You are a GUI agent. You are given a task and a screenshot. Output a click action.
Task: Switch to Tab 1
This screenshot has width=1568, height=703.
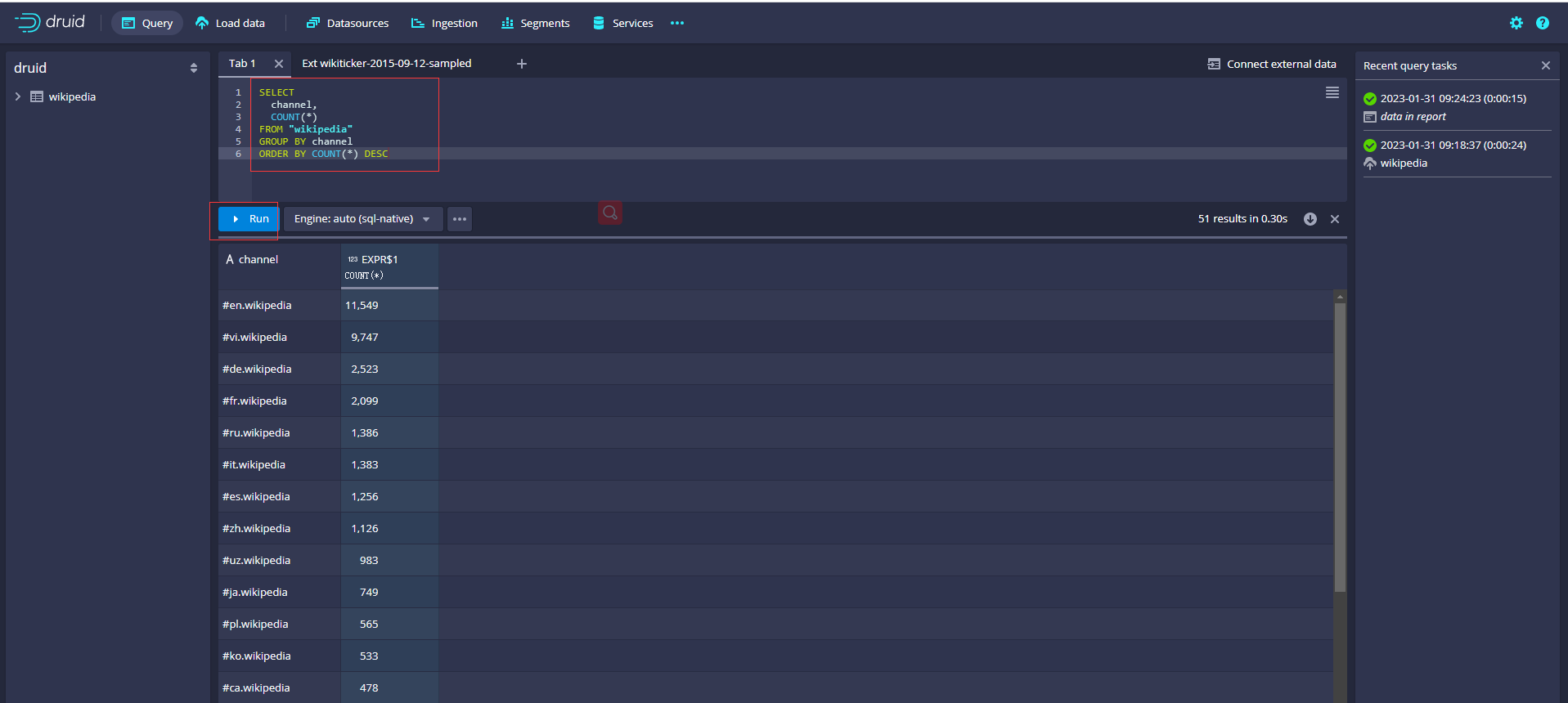(242, 63)
